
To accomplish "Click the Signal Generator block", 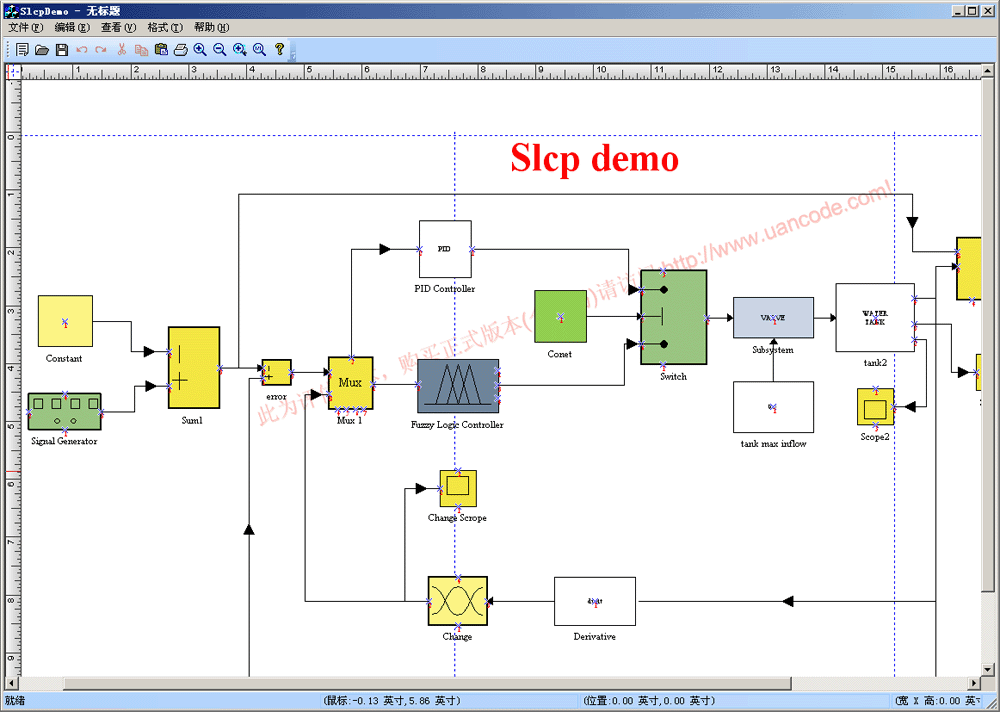I will click(64, 411).
